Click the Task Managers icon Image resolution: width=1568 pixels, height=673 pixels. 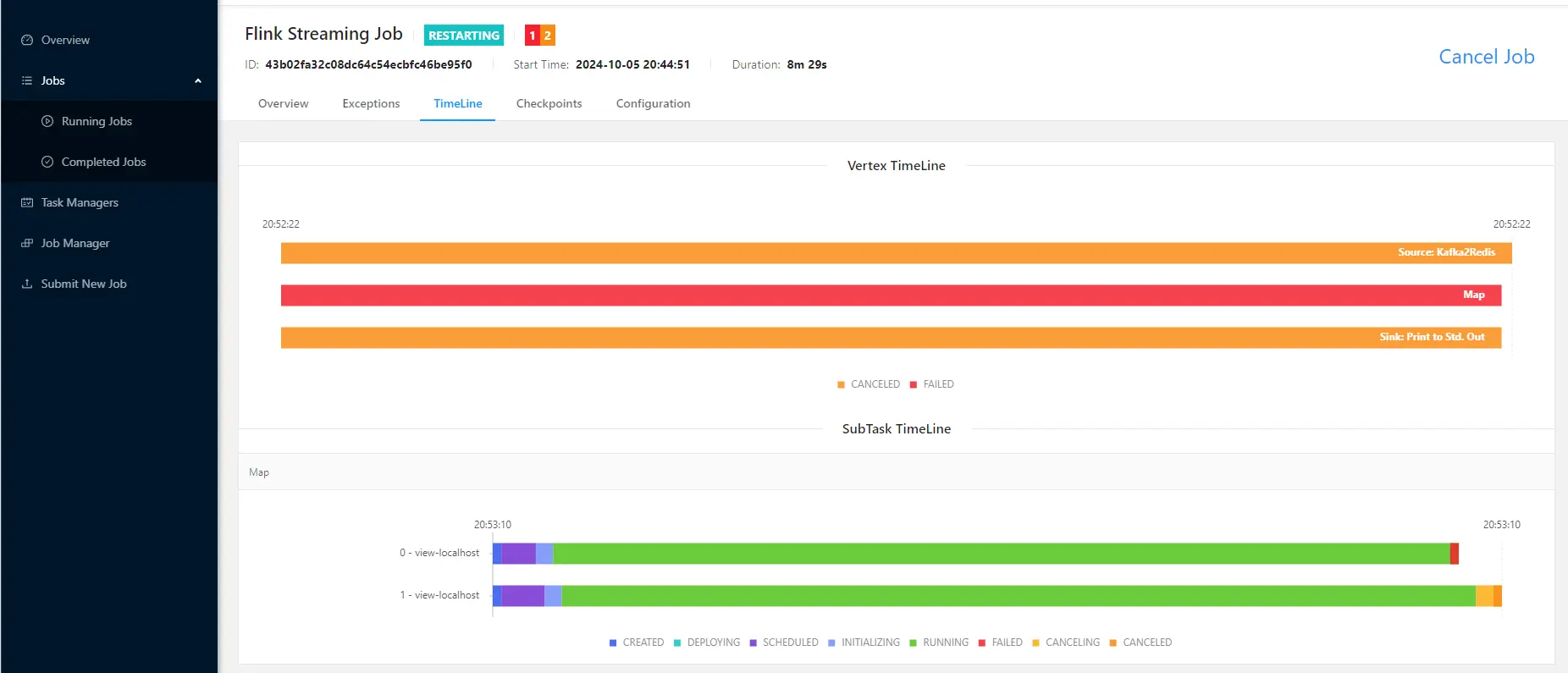point(27,202)
